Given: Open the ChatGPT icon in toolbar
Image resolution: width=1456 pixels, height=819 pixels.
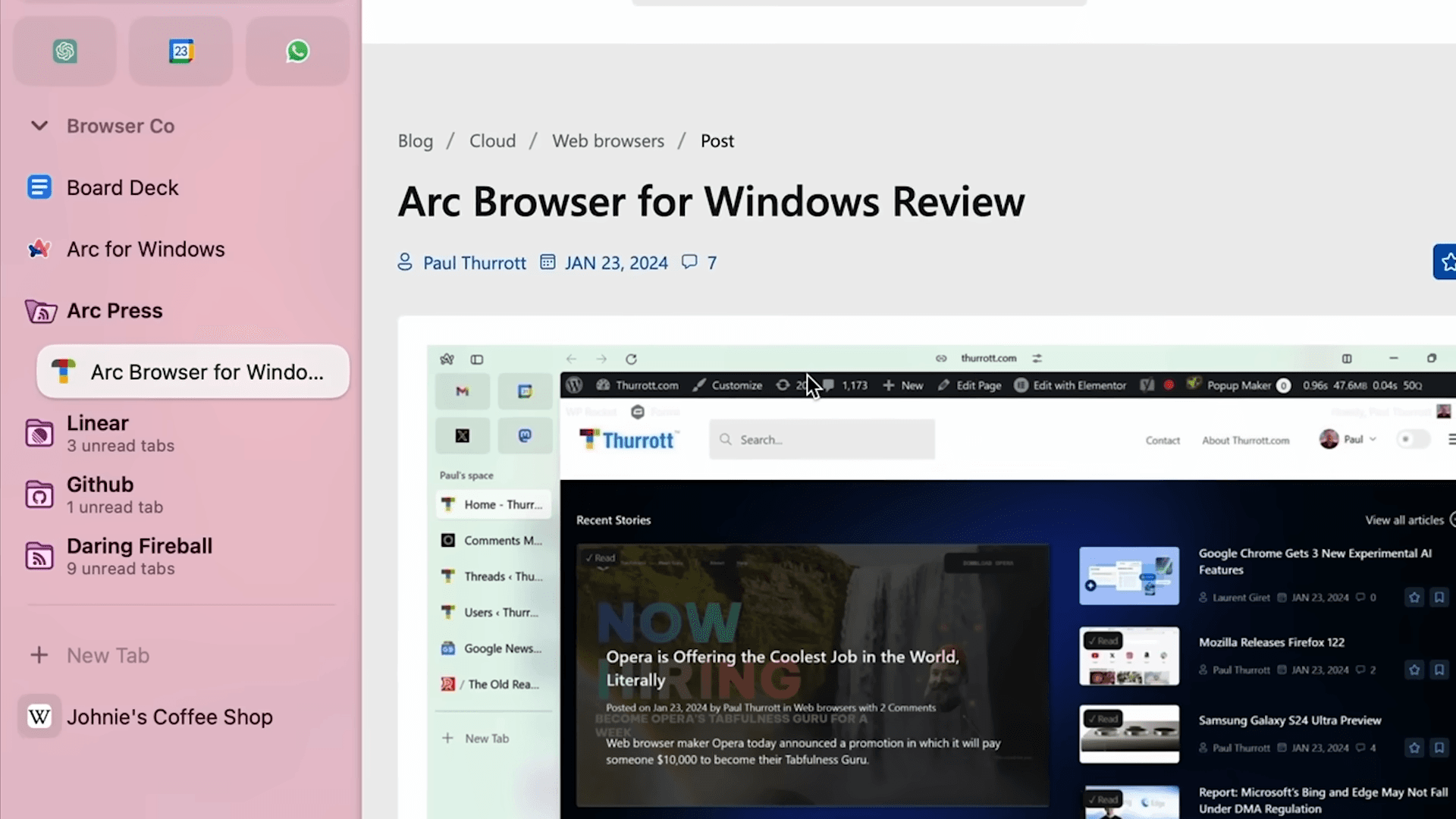Looking at the screenshot, I should pos(65,51).
